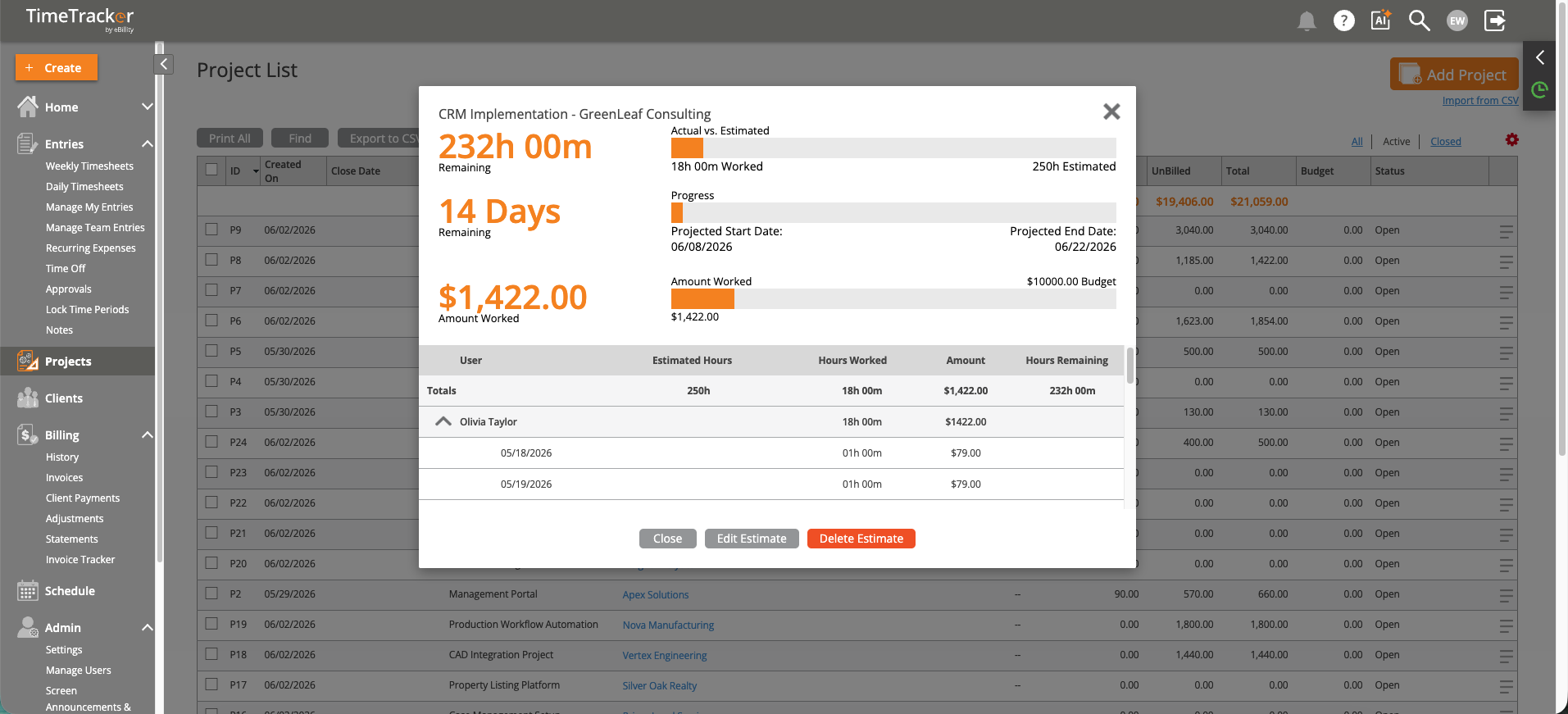Open row menu for project P2
The image size is (1568, 714).
tap(1506, 596)
